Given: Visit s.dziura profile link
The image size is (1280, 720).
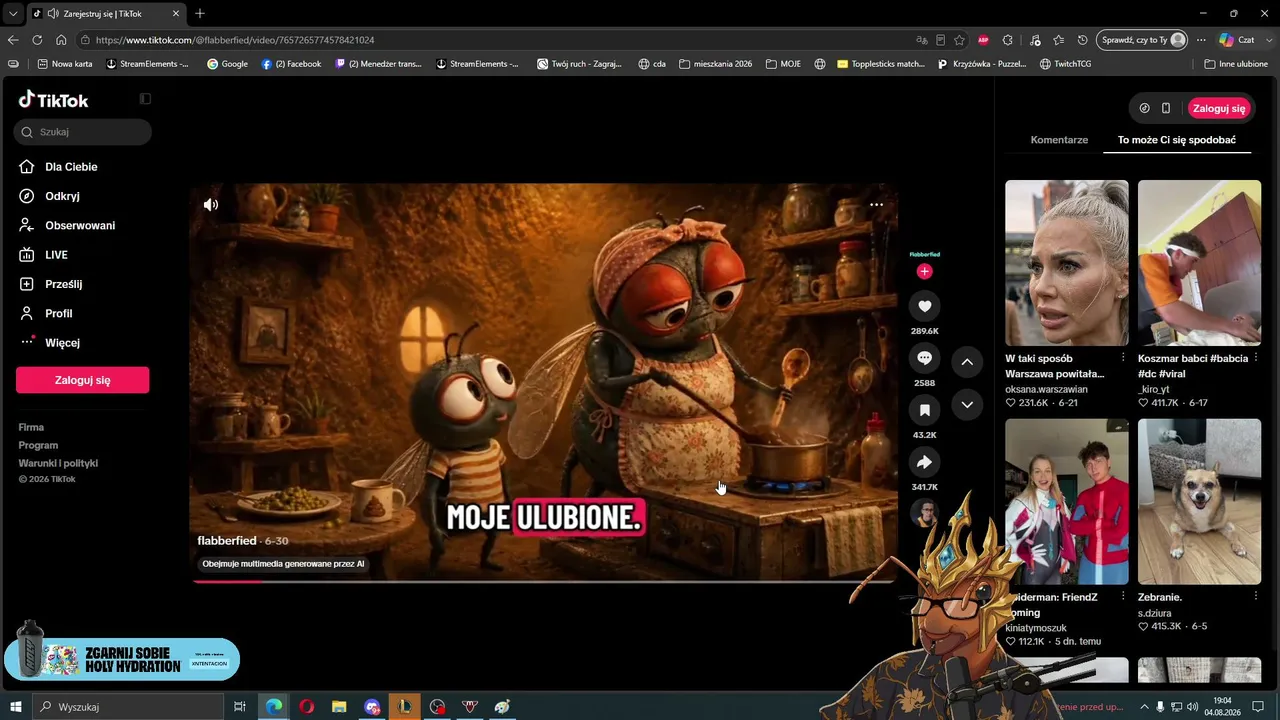Looking at the screenshot, I should pos(1154,613).
